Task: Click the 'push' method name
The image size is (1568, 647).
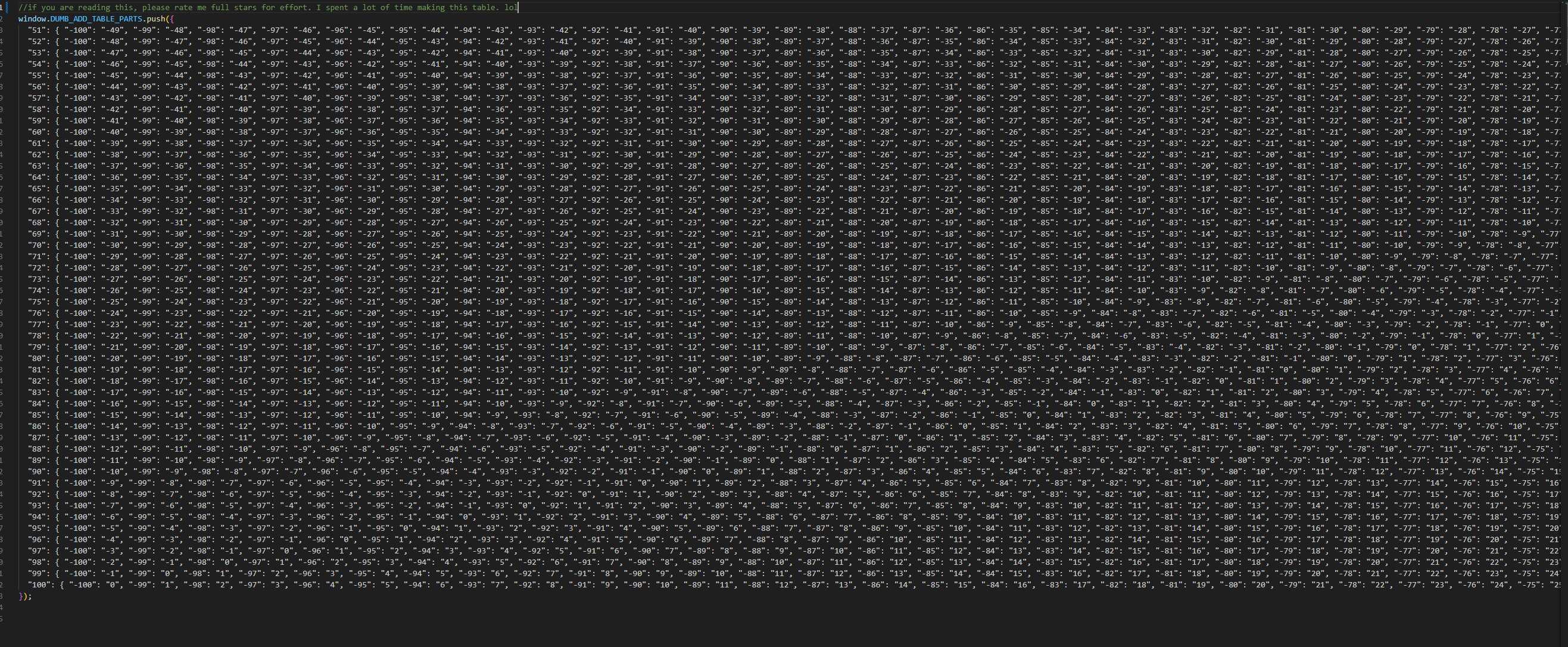Action: point(156,19)
